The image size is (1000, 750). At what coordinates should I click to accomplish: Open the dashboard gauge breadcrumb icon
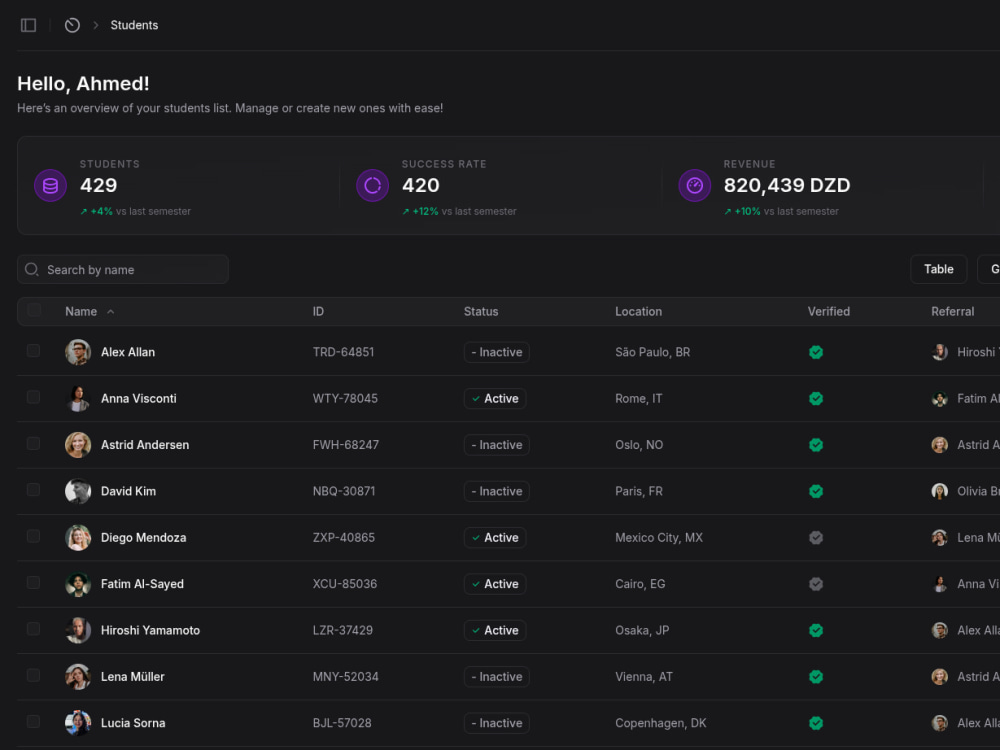72,25
